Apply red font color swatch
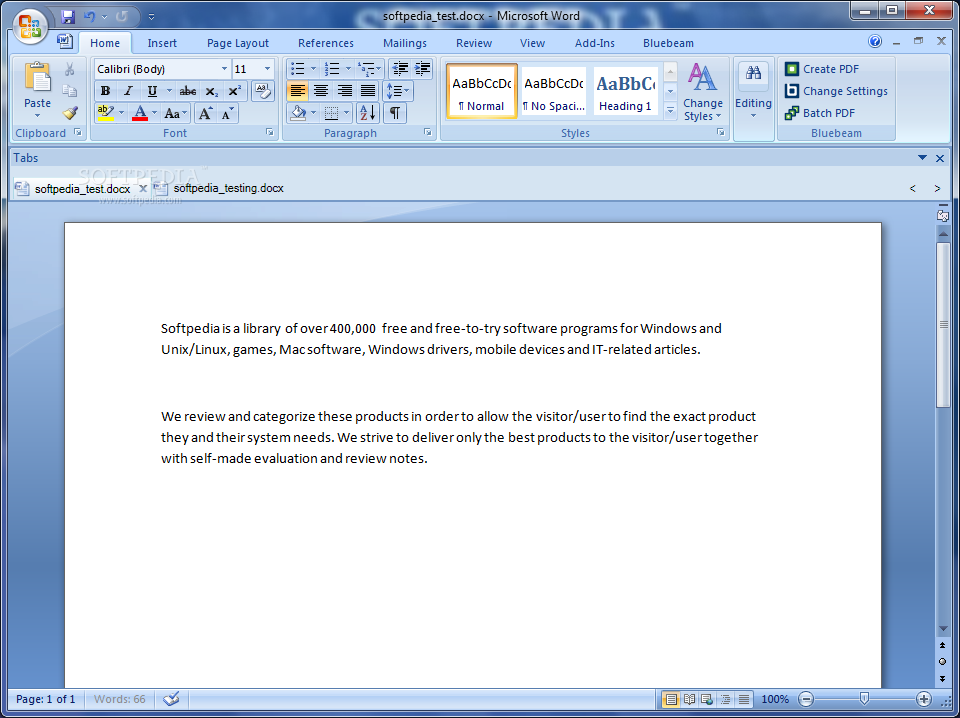Image resolution: width=960 pixels, height=718 pixels. coord(140,113)
